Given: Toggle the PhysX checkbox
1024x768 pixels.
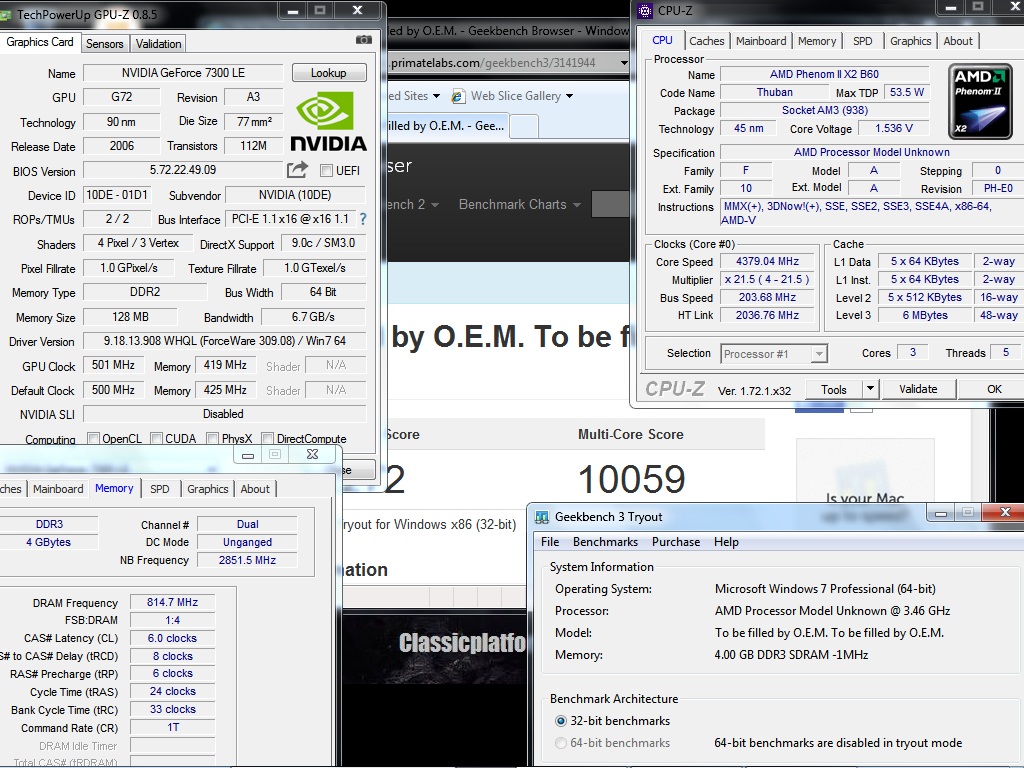Looking at the screenshot, I should [212, 438].
